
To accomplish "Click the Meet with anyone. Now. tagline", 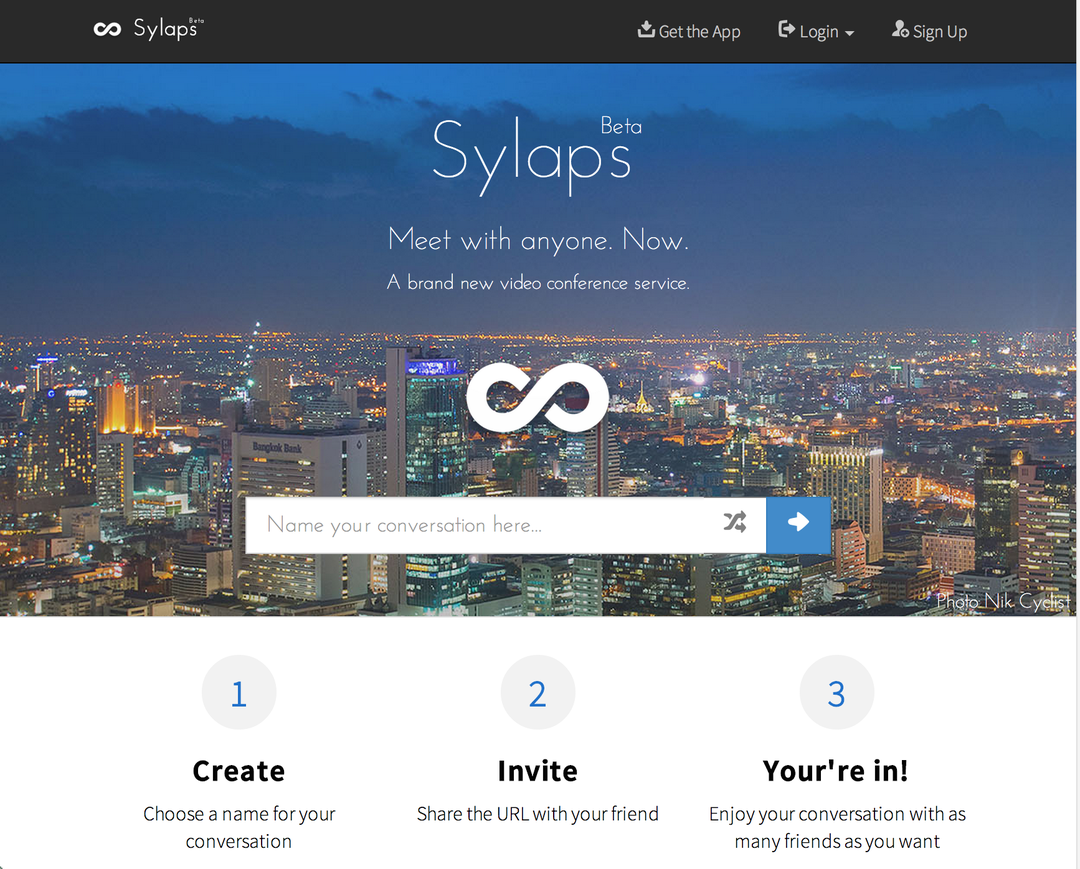I will (538, 240).
